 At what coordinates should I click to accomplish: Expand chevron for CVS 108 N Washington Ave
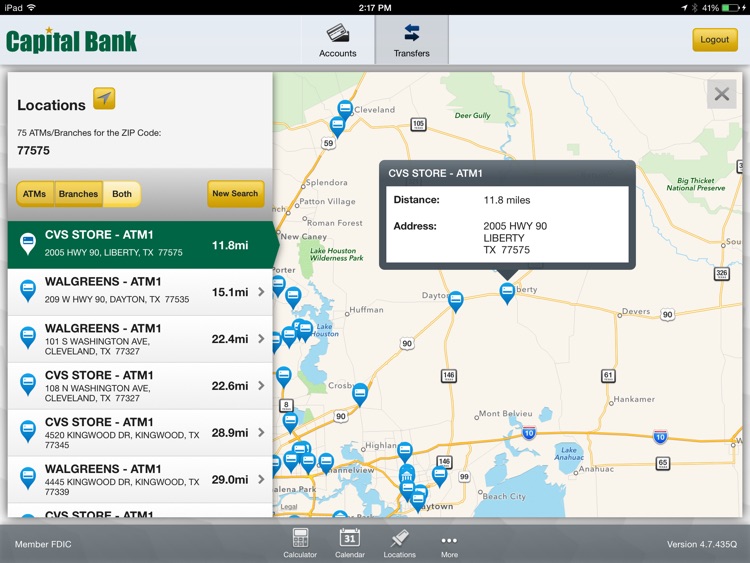[261, 386]
